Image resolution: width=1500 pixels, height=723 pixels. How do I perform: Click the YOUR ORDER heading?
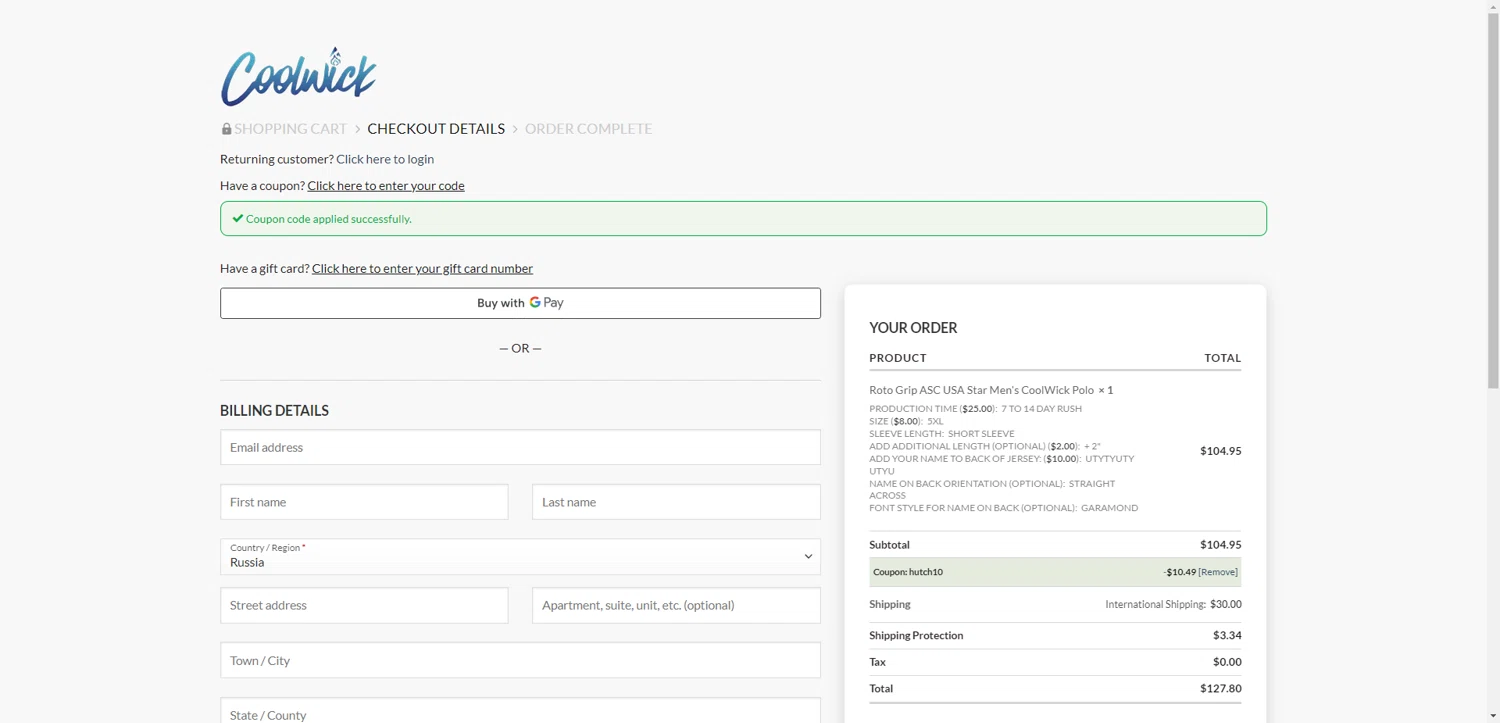point(913,328)
